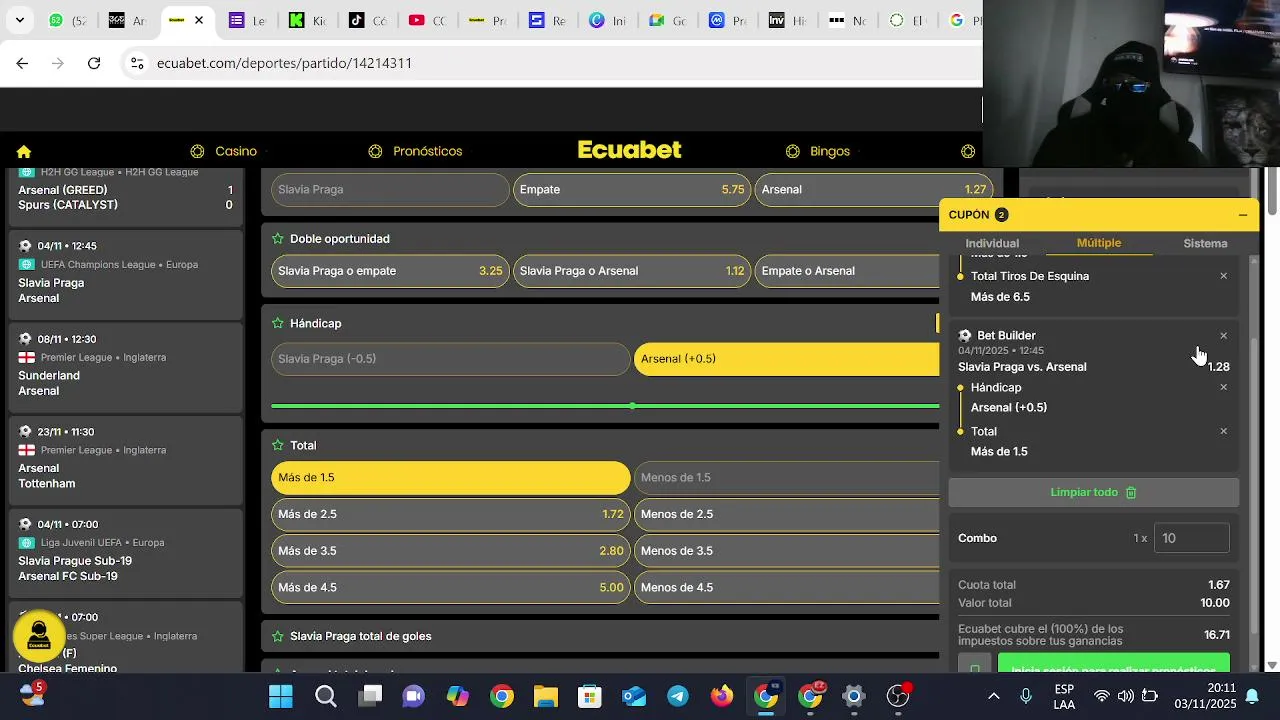Select the Menos de 2.5 option
Viewport: 1280px width, 720px height.
[x=787, y=514]
